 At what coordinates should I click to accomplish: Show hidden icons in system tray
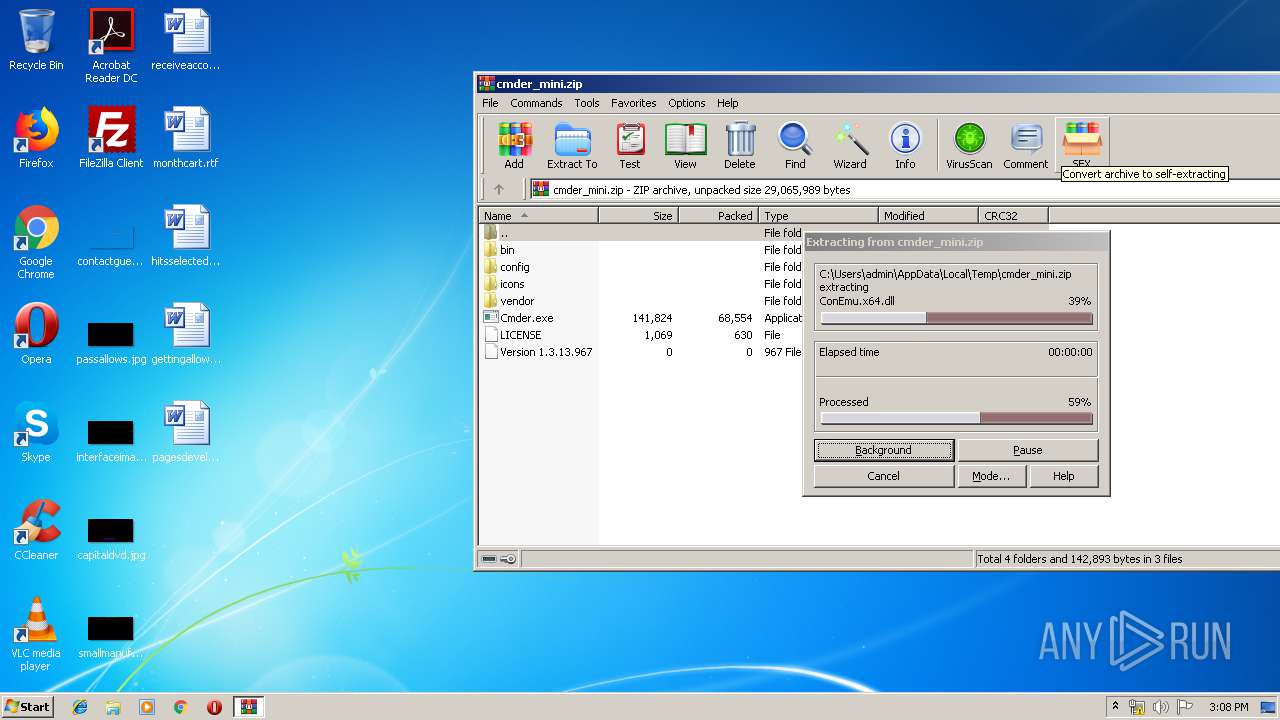click(x=1115, y=707)
